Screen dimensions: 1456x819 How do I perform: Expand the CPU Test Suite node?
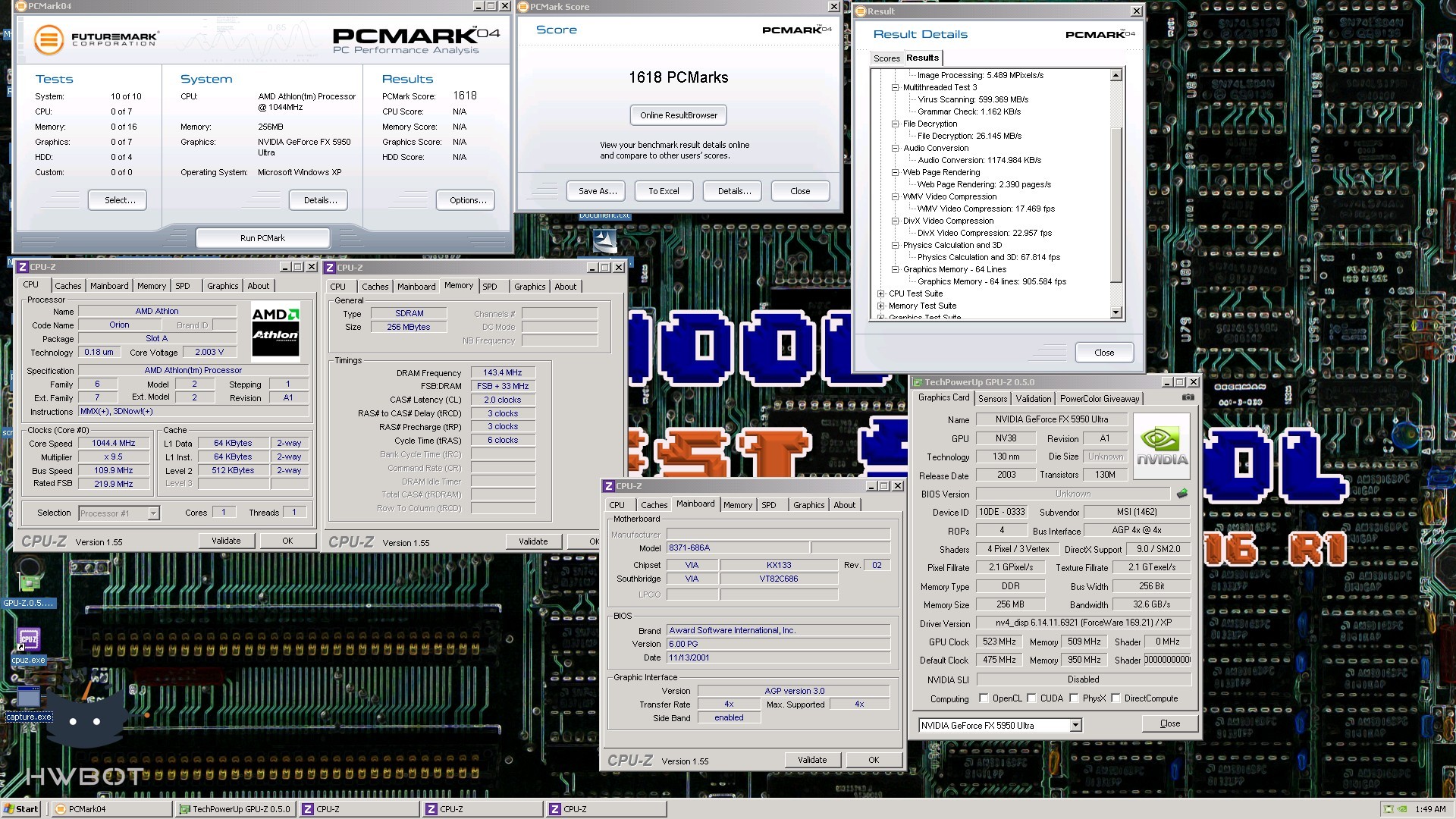tap(880, 293)
